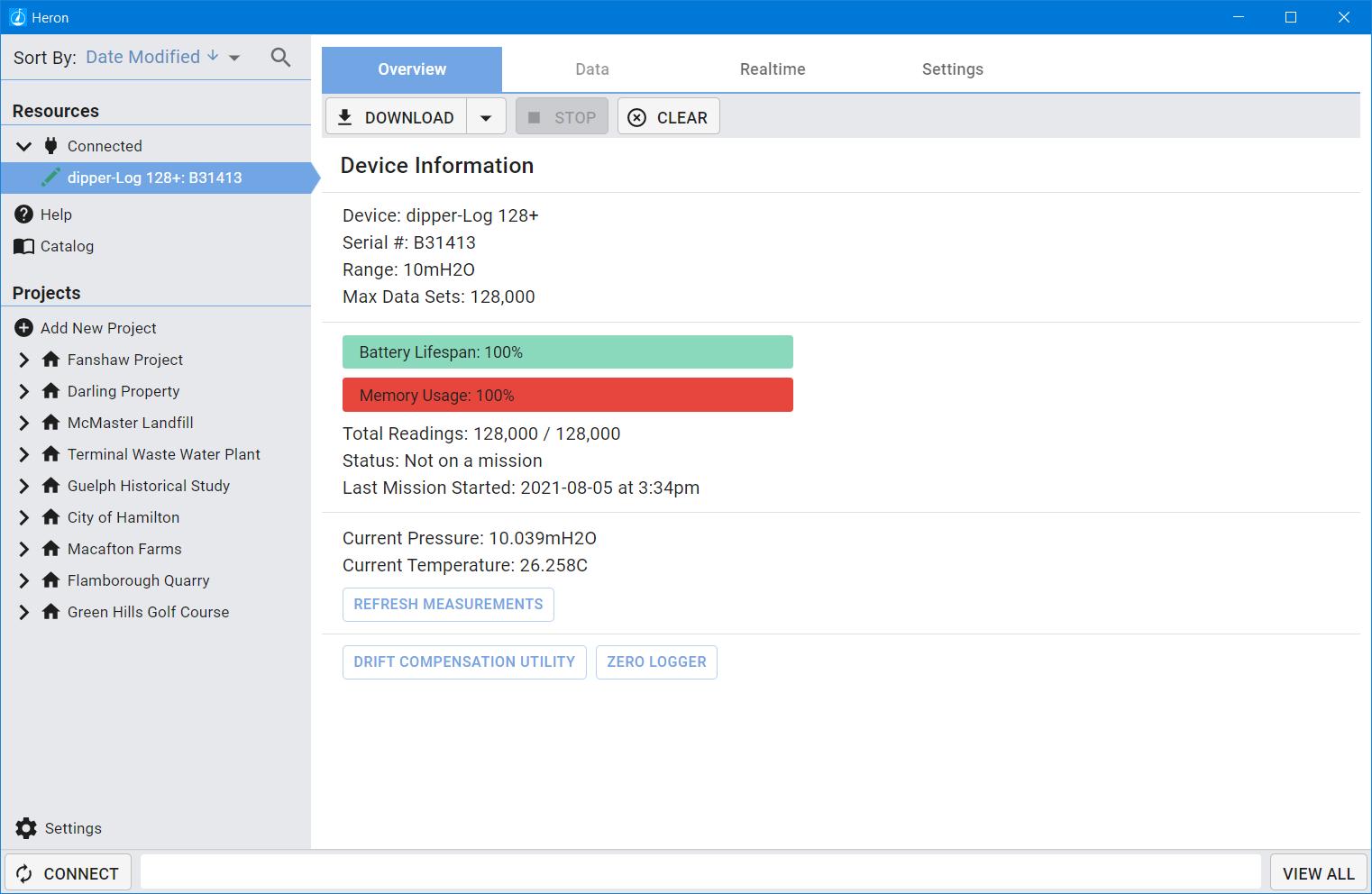Viewport: 1372px width, 894px height.
Task: Switch to the Overview tab
Action: (412, 69)
